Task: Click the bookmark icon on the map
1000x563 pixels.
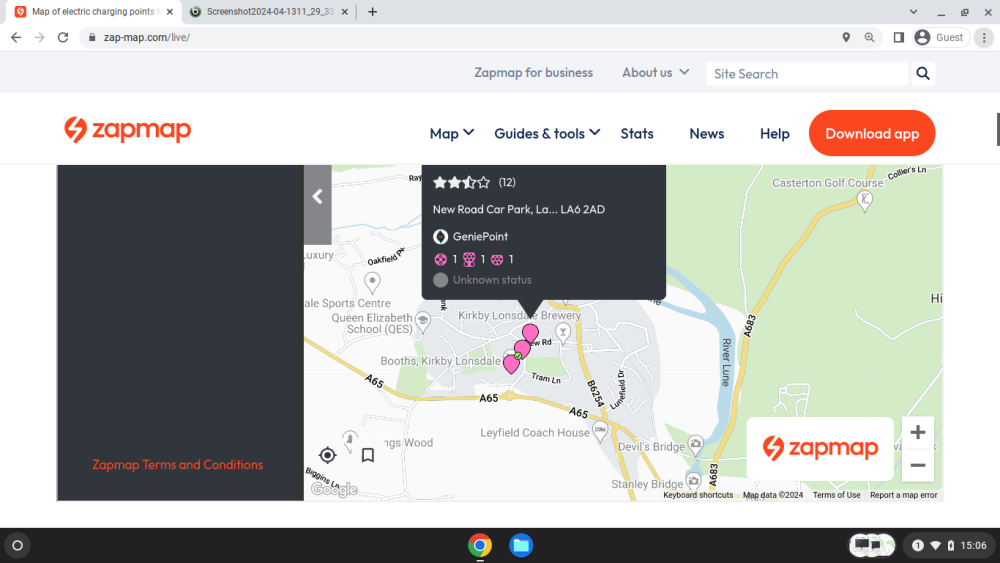Action: point(367,455)
